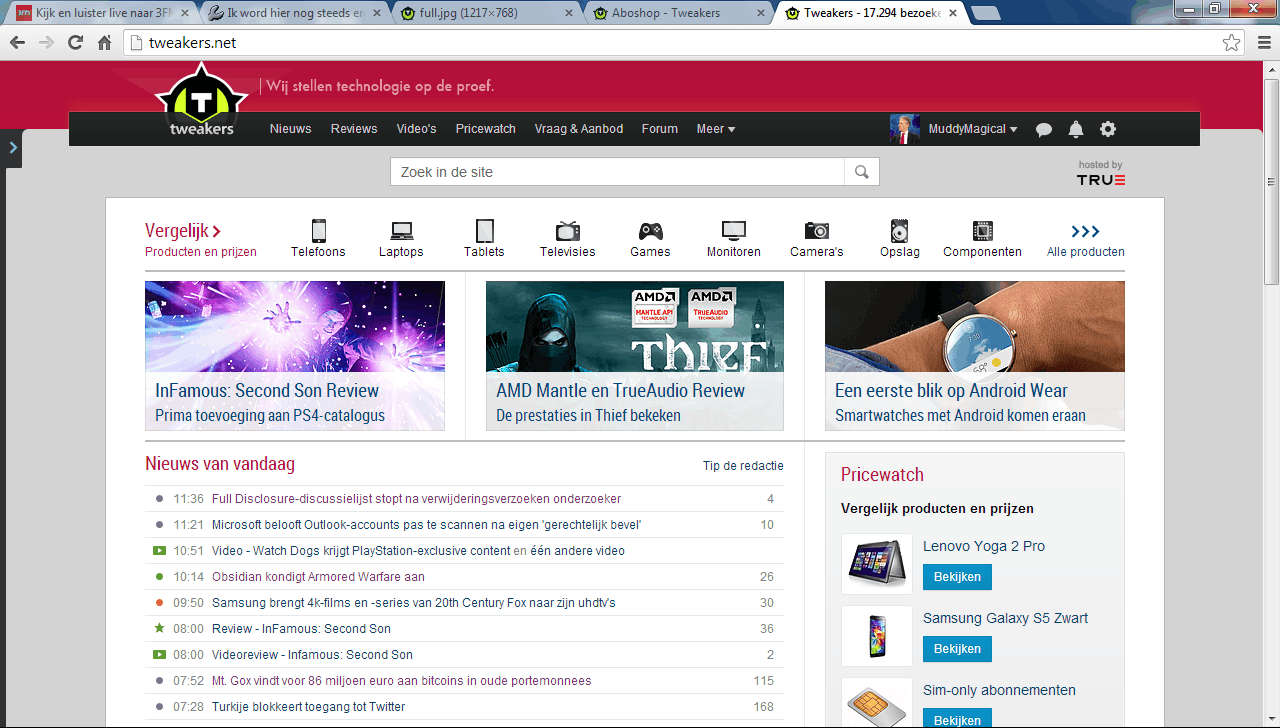
Task: Open Microsoft Outlook-accounts news article
Action: 426,525
